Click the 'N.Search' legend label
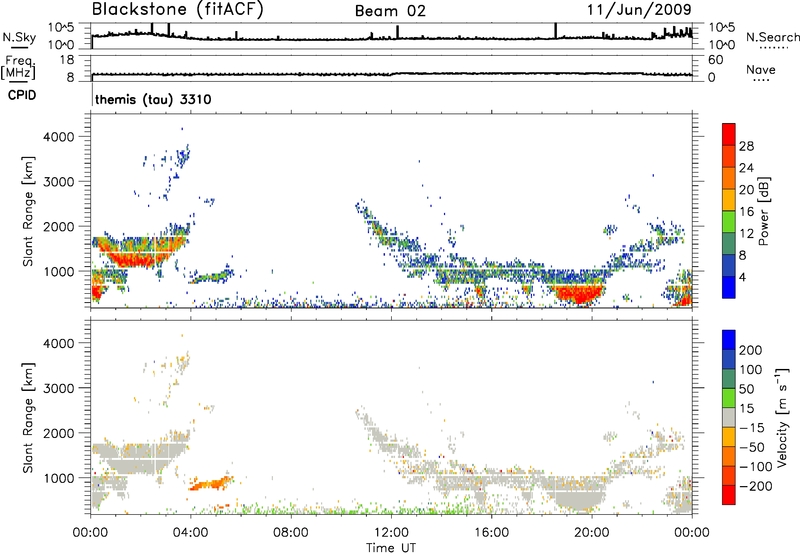This screenshot has height=554, width=800. pos(772,37)
